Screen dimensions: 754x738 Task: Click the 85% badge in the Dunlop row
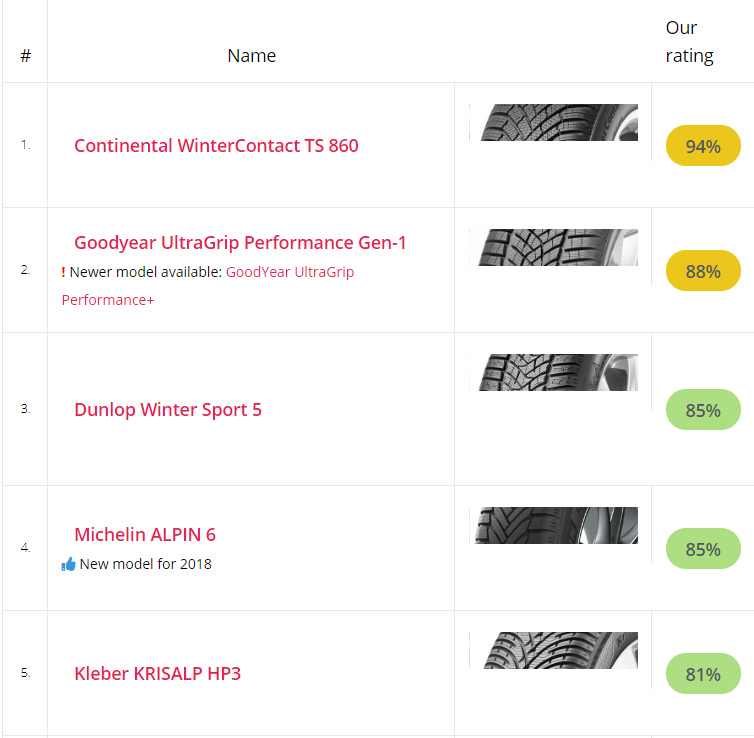703,410
